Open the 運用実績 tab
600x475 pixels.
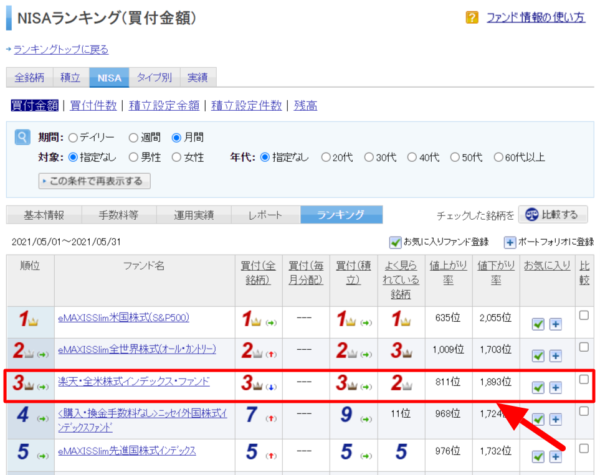194,215
